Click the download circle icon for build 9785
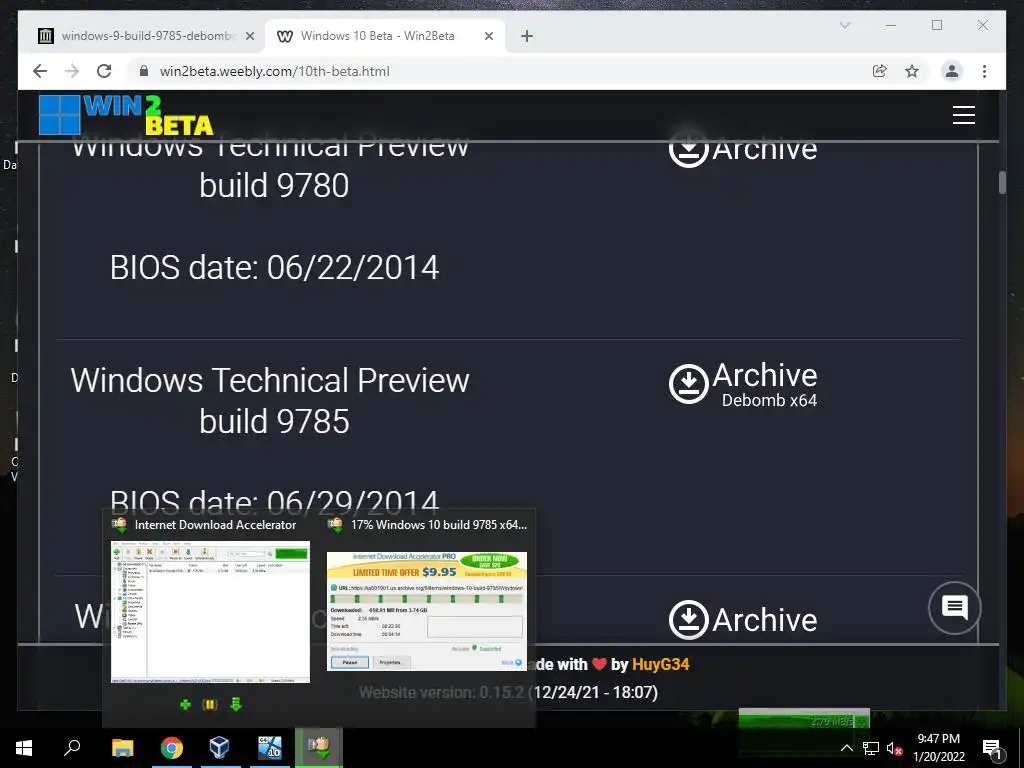This screenshot has height=768, width=1024. tap(688, 384)
